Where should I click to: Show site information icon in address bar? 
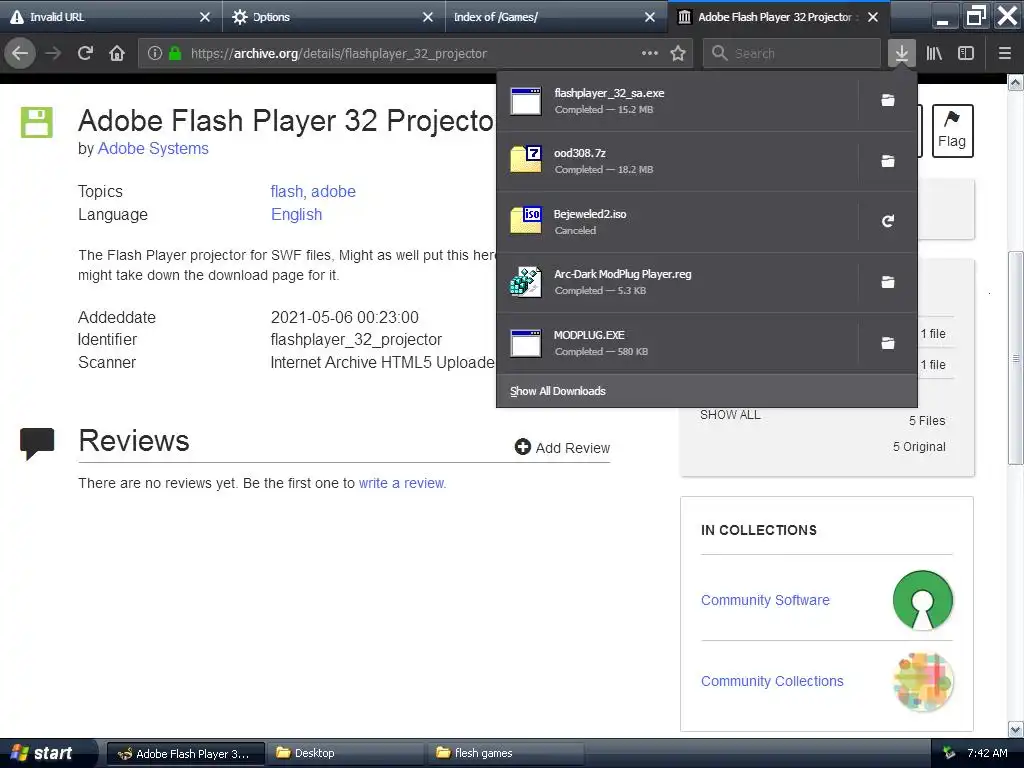click(x=155, y=54)
